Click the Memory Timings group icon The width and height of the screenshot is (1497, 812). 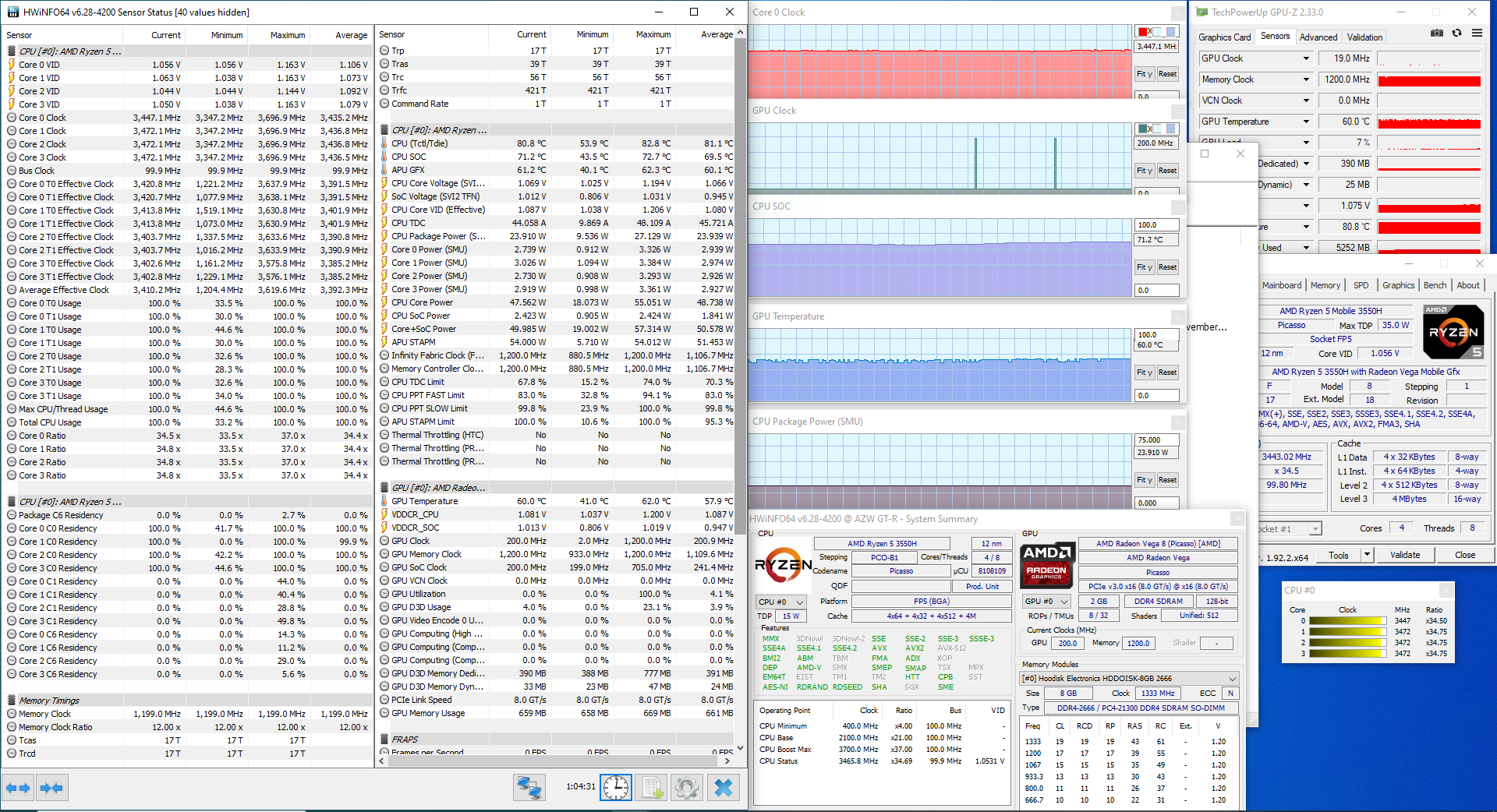point(12,701)
